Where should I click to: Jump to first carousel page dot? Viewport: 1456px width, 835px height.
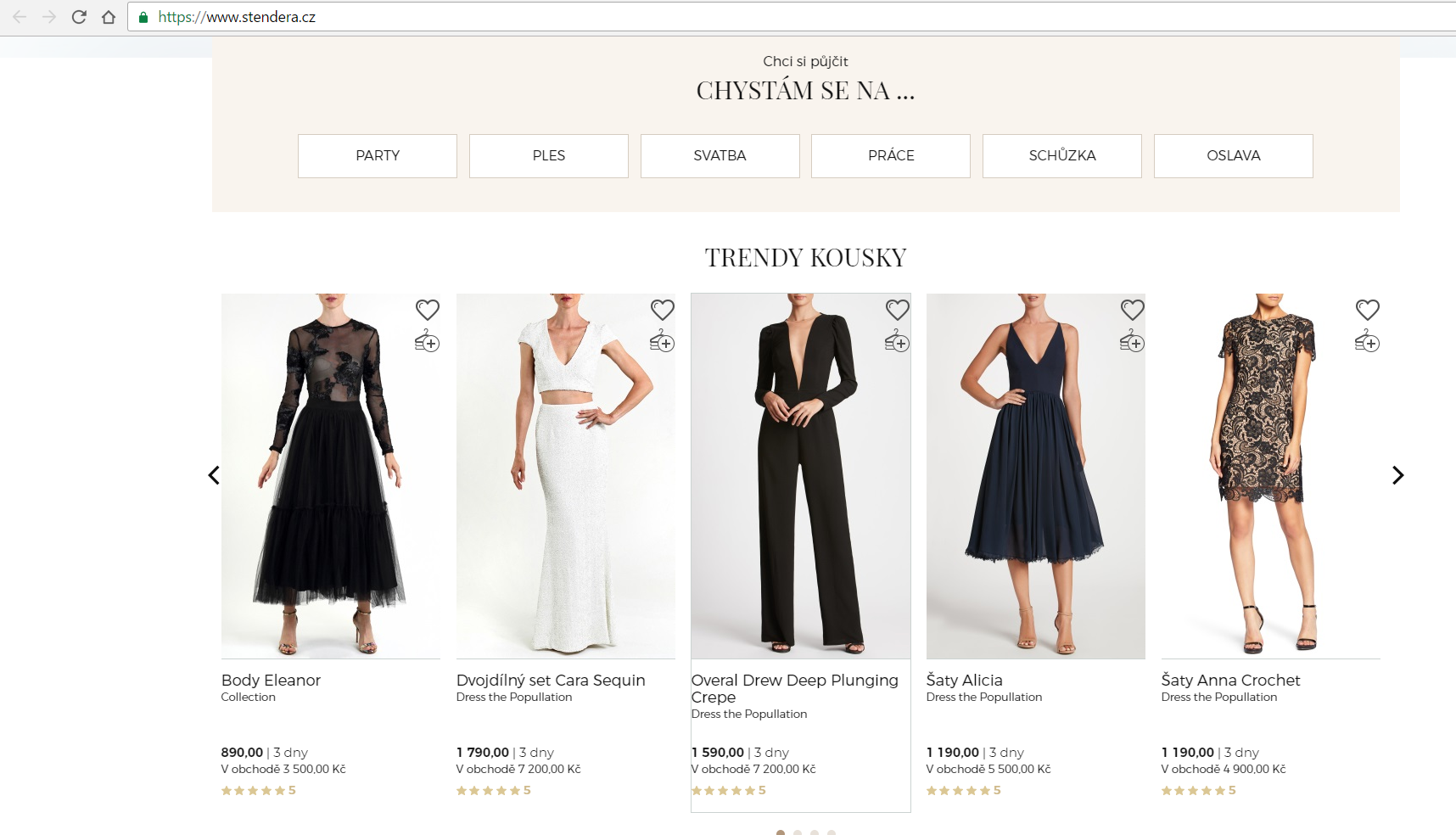click(x=781, y=832)
